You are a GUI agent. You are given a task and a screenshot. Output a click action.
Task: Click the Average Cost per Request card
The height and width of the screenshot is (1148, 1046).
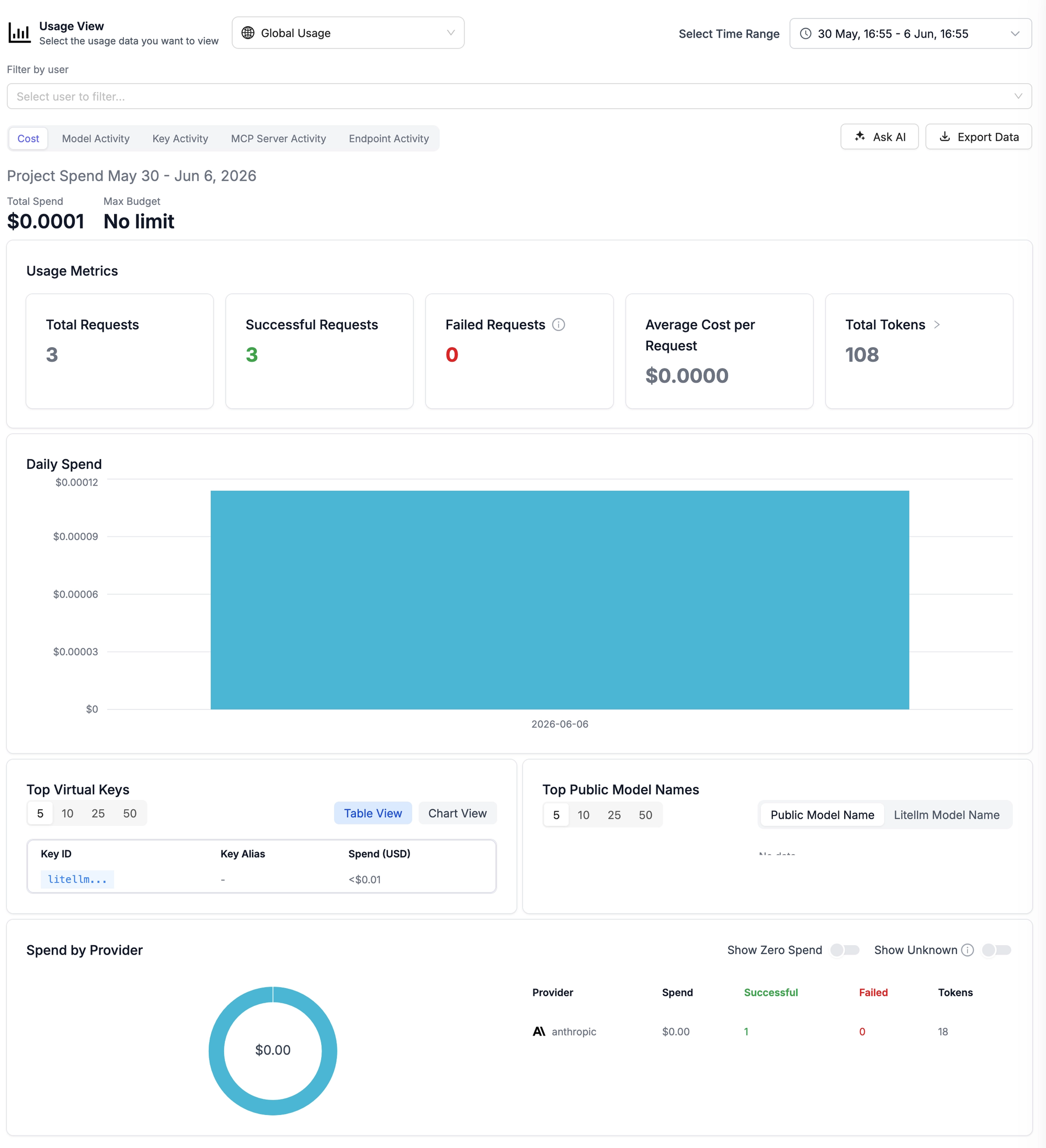point(719,351)
